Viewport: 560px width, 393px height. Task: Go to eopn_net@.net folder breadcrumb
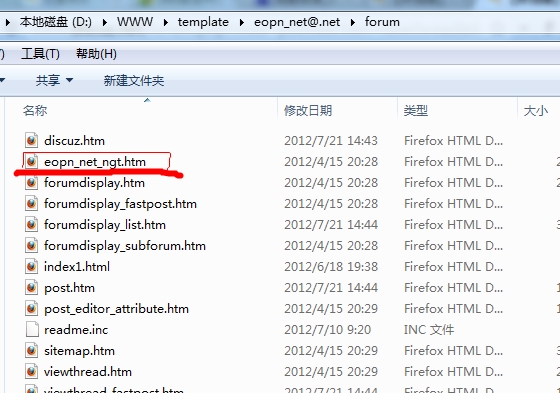click(297, 22)
